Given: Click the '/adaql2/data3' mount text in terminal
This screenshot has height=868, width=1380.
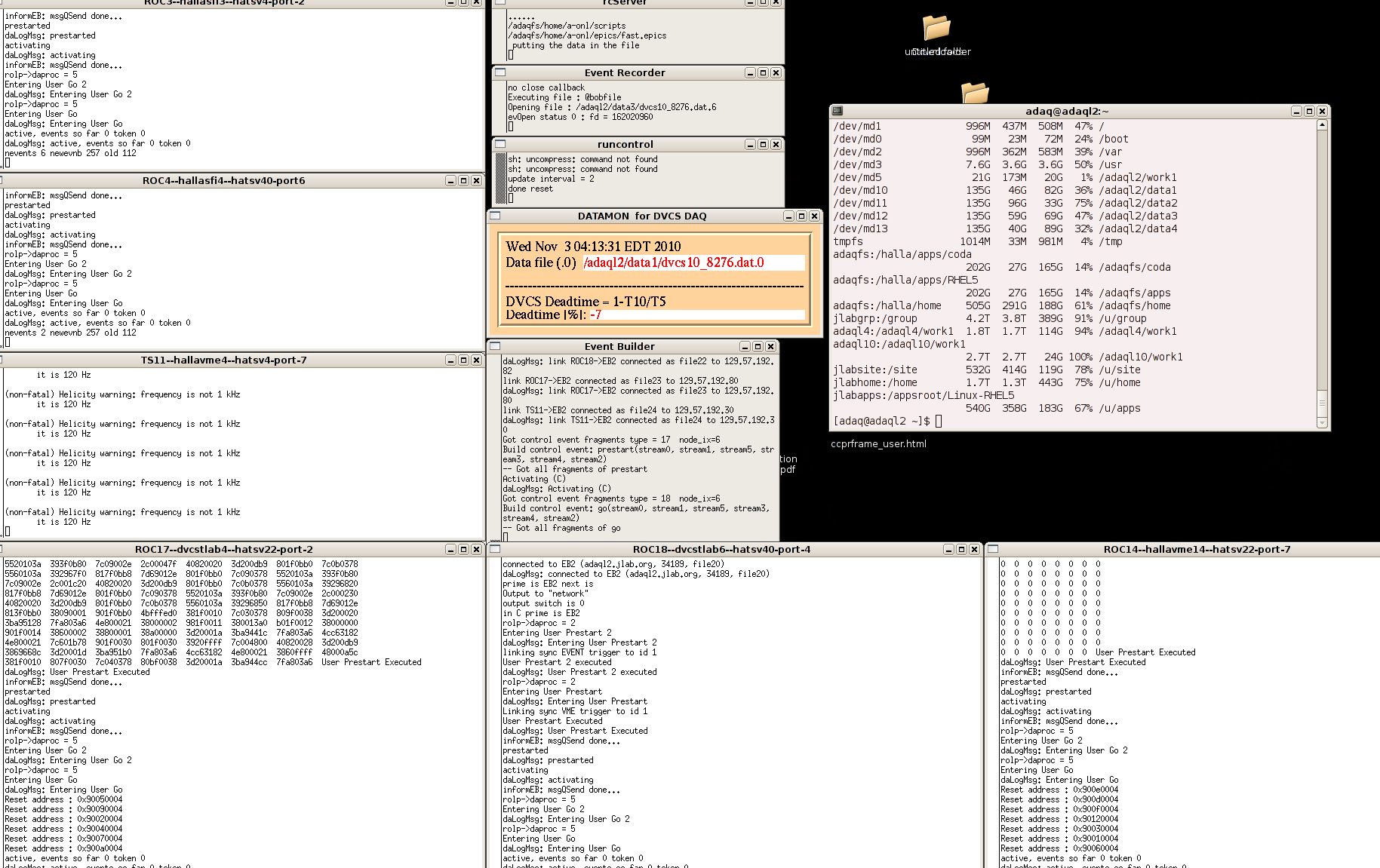Looking at the screenshot, I should 1138,216.
